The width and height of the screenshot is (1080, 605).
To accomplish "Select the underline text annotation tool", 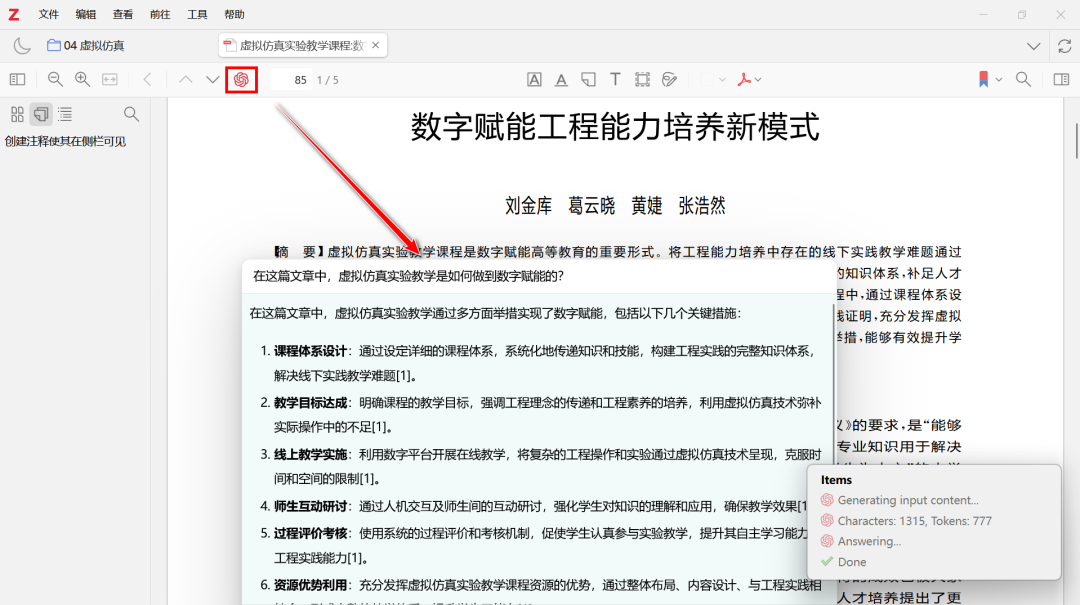I will 561,80.
